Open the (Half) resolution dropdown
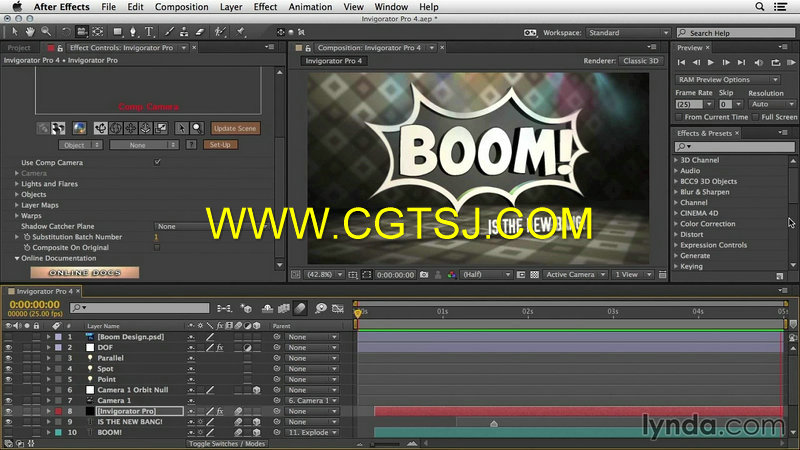 (486, 274)
